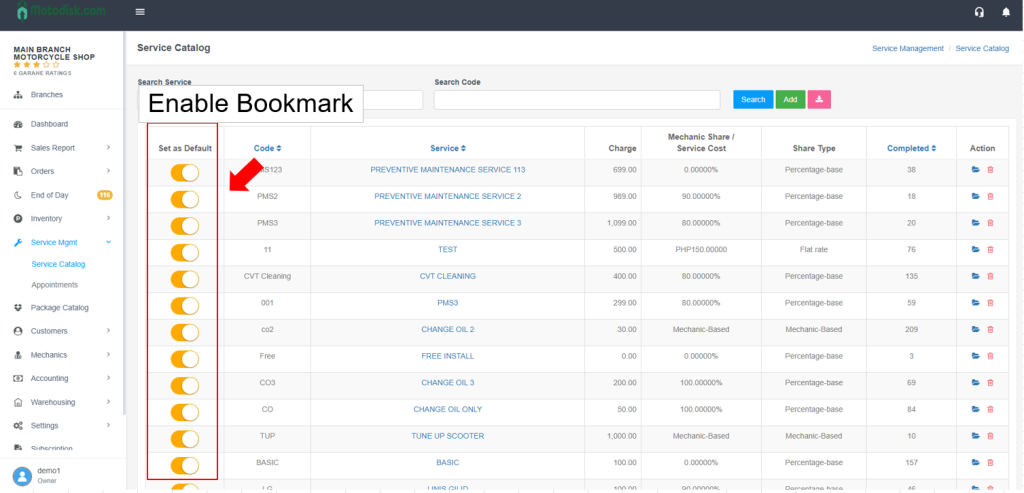Delete the CVT CLEANING service via trash icon
This screenshot has width=1024, height=493.
pyautogui.click(x=990, y=276)
